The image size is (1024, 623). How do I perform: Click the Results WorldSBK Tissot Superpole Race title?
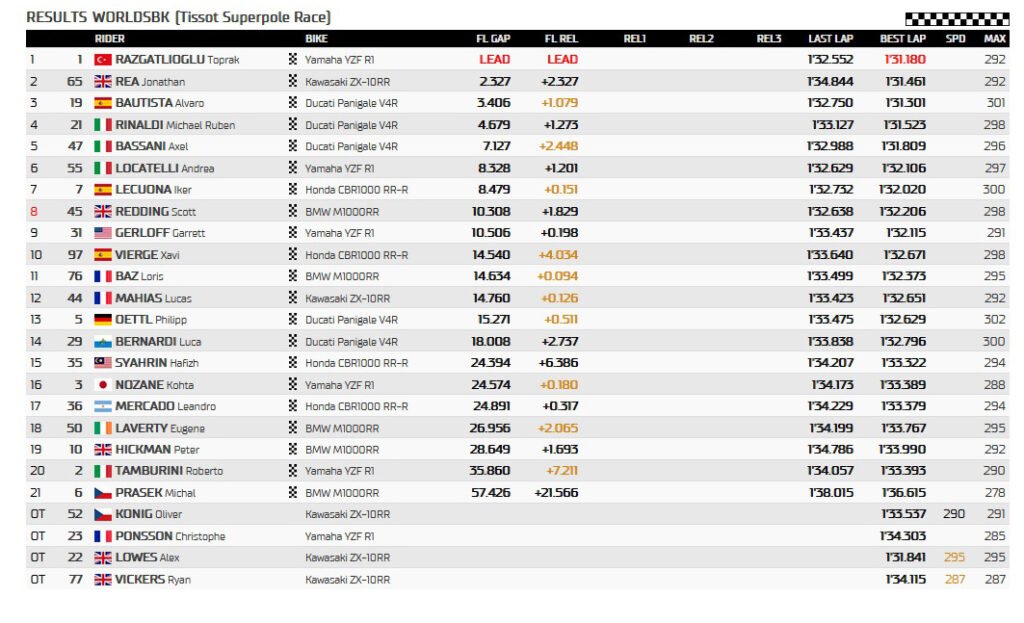[178, 17]
